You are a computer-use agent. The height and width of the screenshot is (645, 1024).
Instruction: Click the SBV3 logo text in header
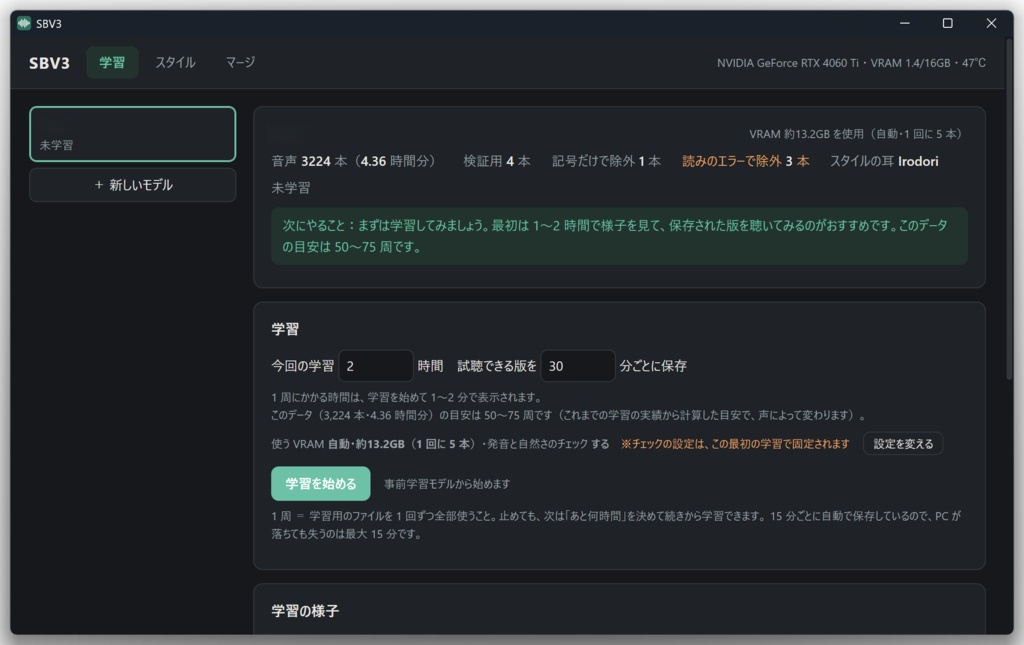click(49, 63)
